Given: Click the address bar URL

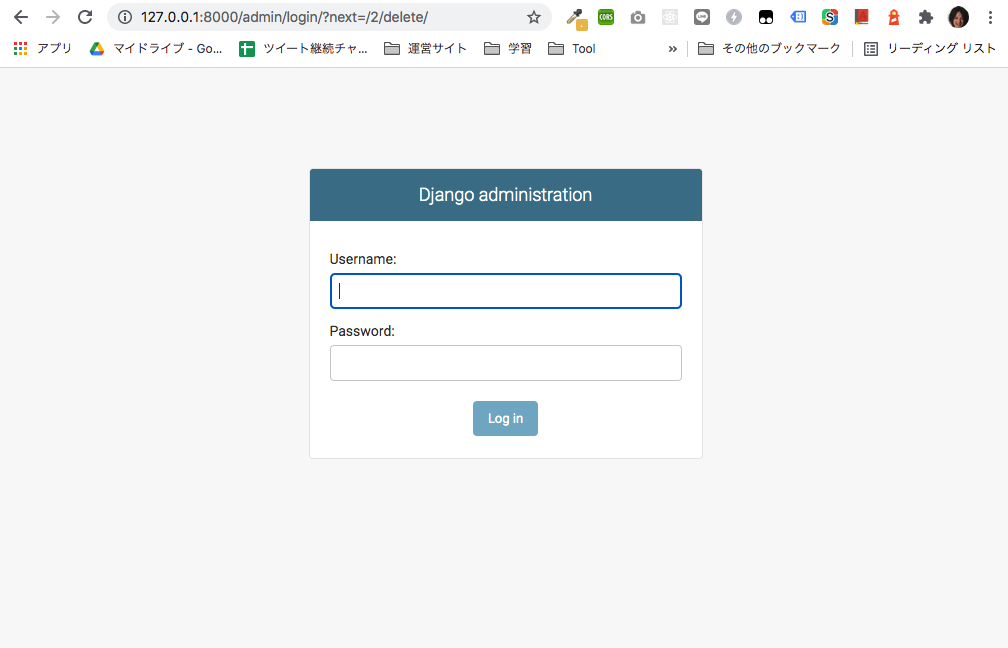Looking at the screenshot, I should 284,17.
